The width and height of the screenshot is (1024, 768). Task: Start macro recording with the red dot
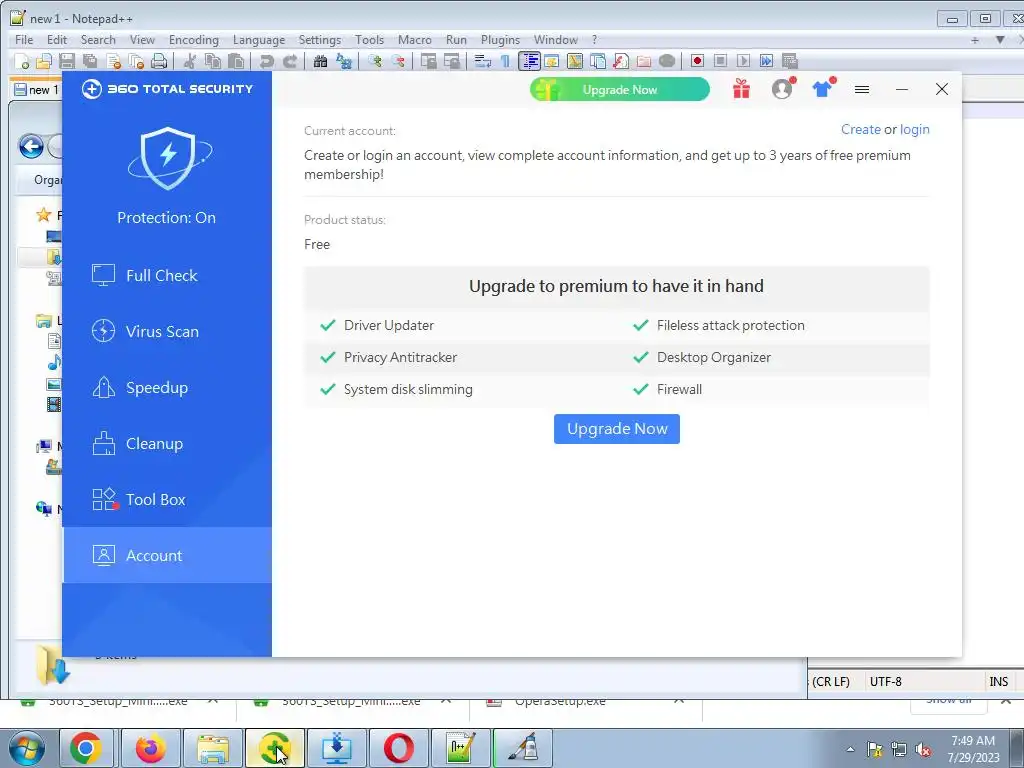tap(697, 61)
